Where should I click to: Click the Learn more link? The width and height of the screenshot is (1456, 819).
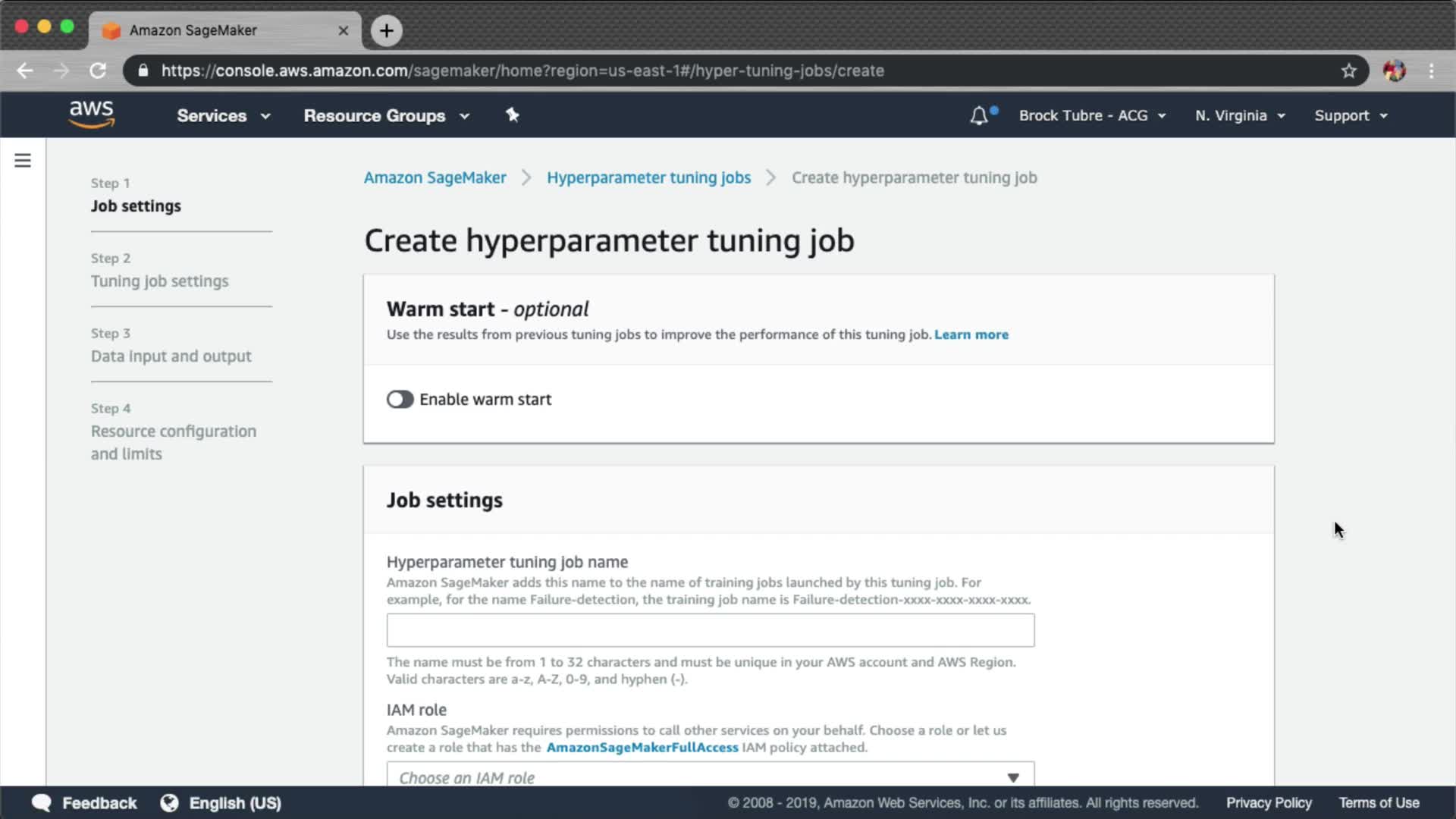971,334
